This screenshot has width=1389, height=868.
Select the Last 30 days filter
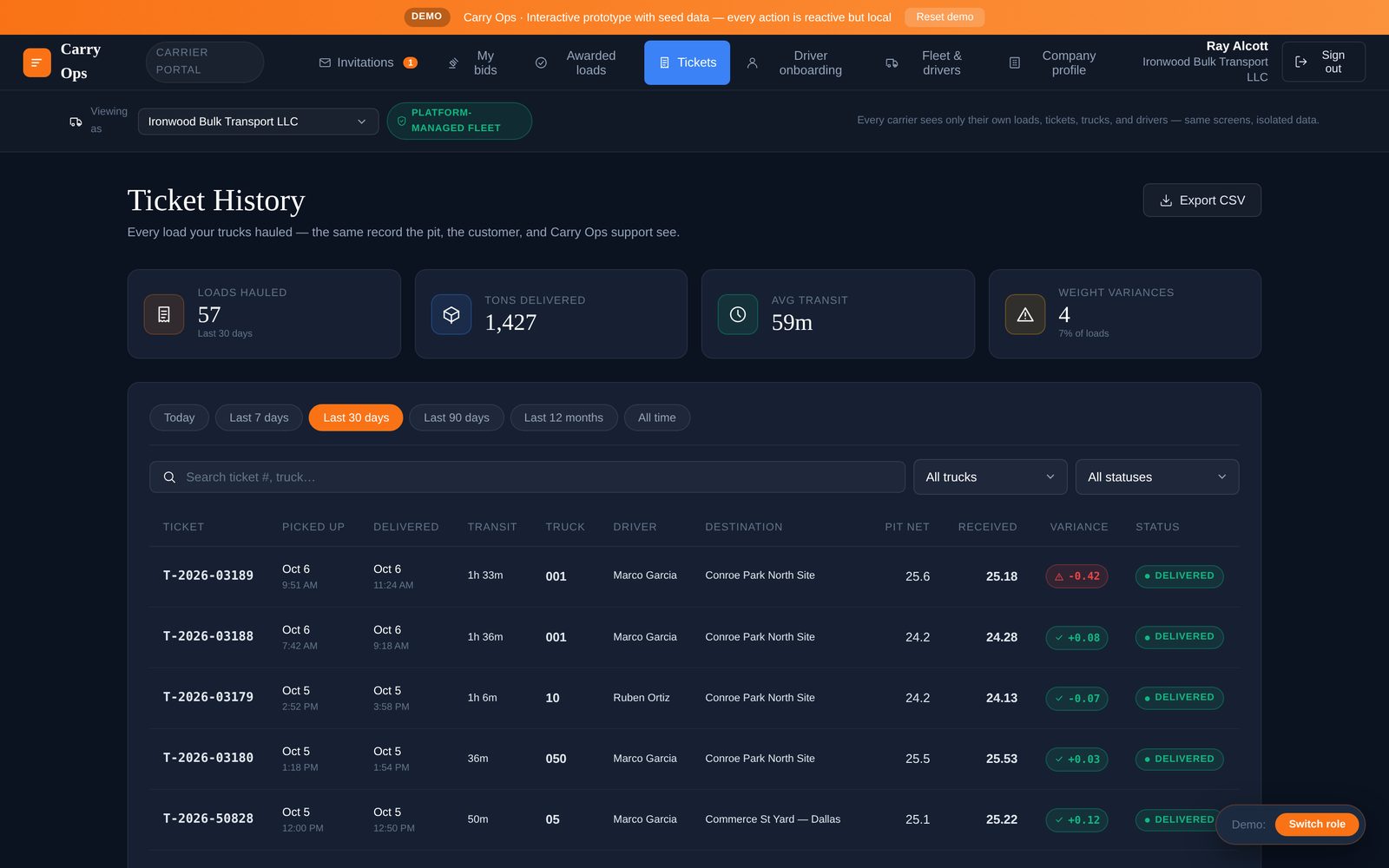coord(356,418)
